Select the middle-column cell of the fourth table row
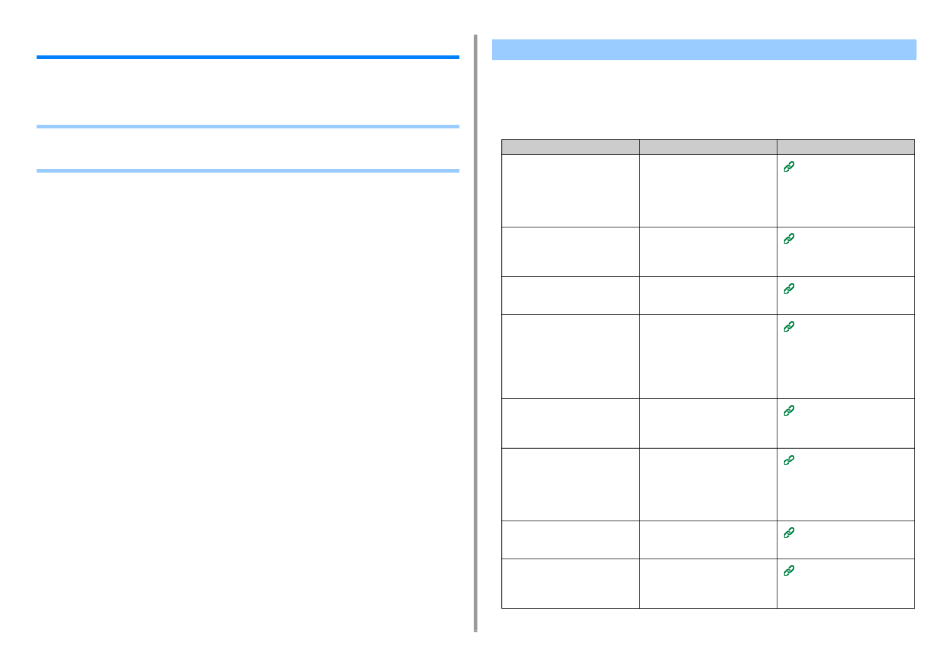 pyautogui.click(x=708, y=356)
